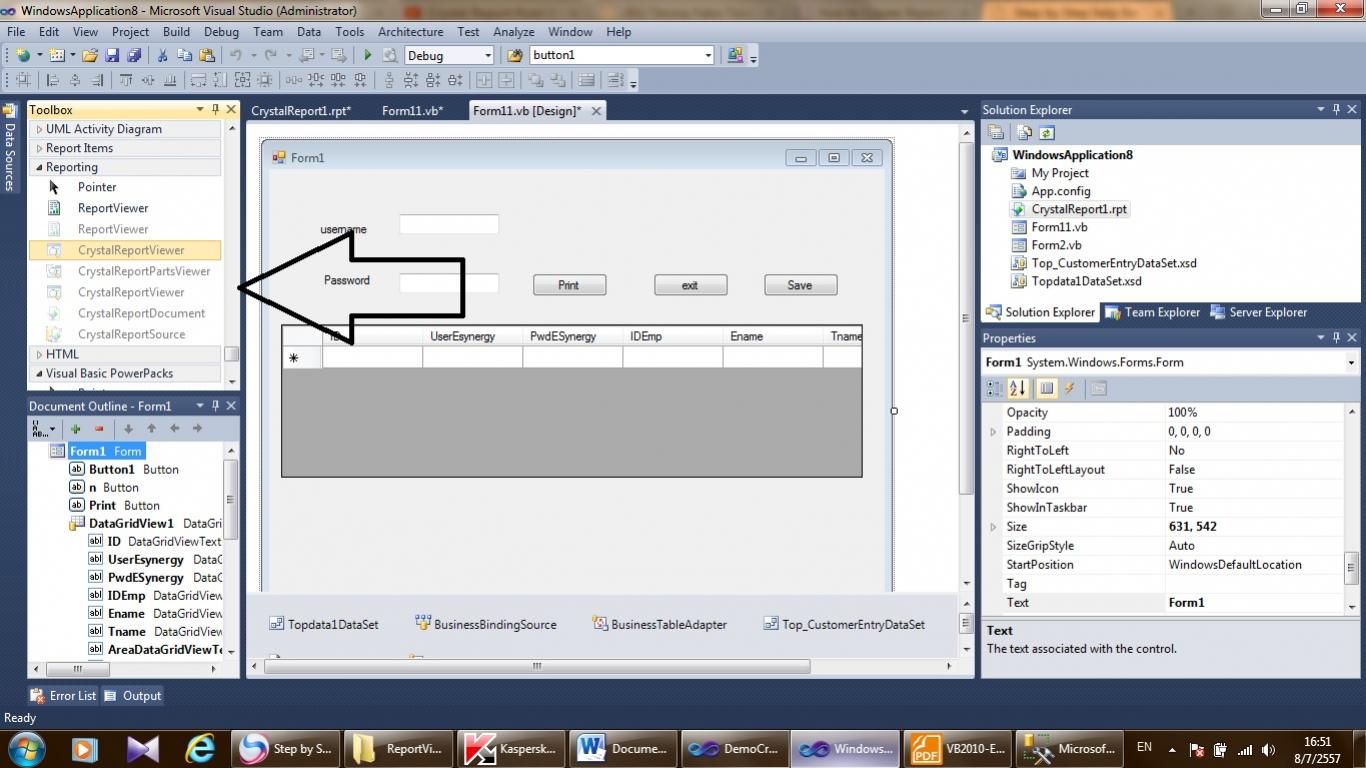Click the Save All toolbar icon
The image size is (1366, 768).
coord(133,56)
